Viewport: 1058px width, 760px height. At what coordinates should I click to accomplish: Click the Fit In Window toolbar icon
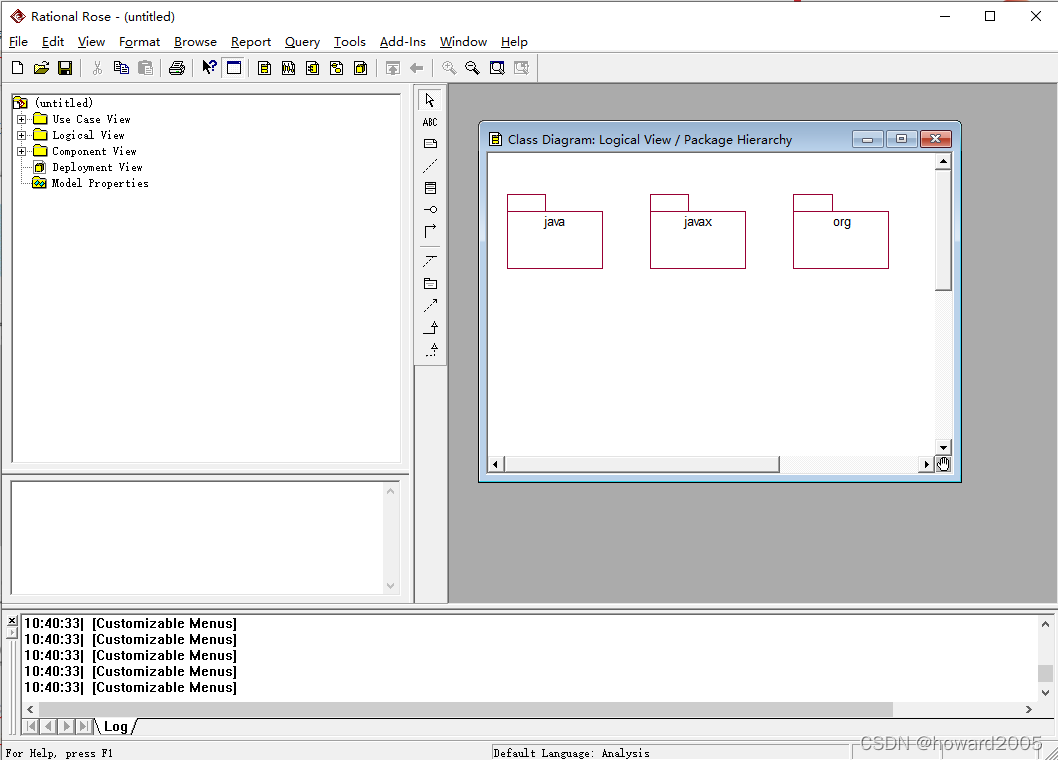497,67
